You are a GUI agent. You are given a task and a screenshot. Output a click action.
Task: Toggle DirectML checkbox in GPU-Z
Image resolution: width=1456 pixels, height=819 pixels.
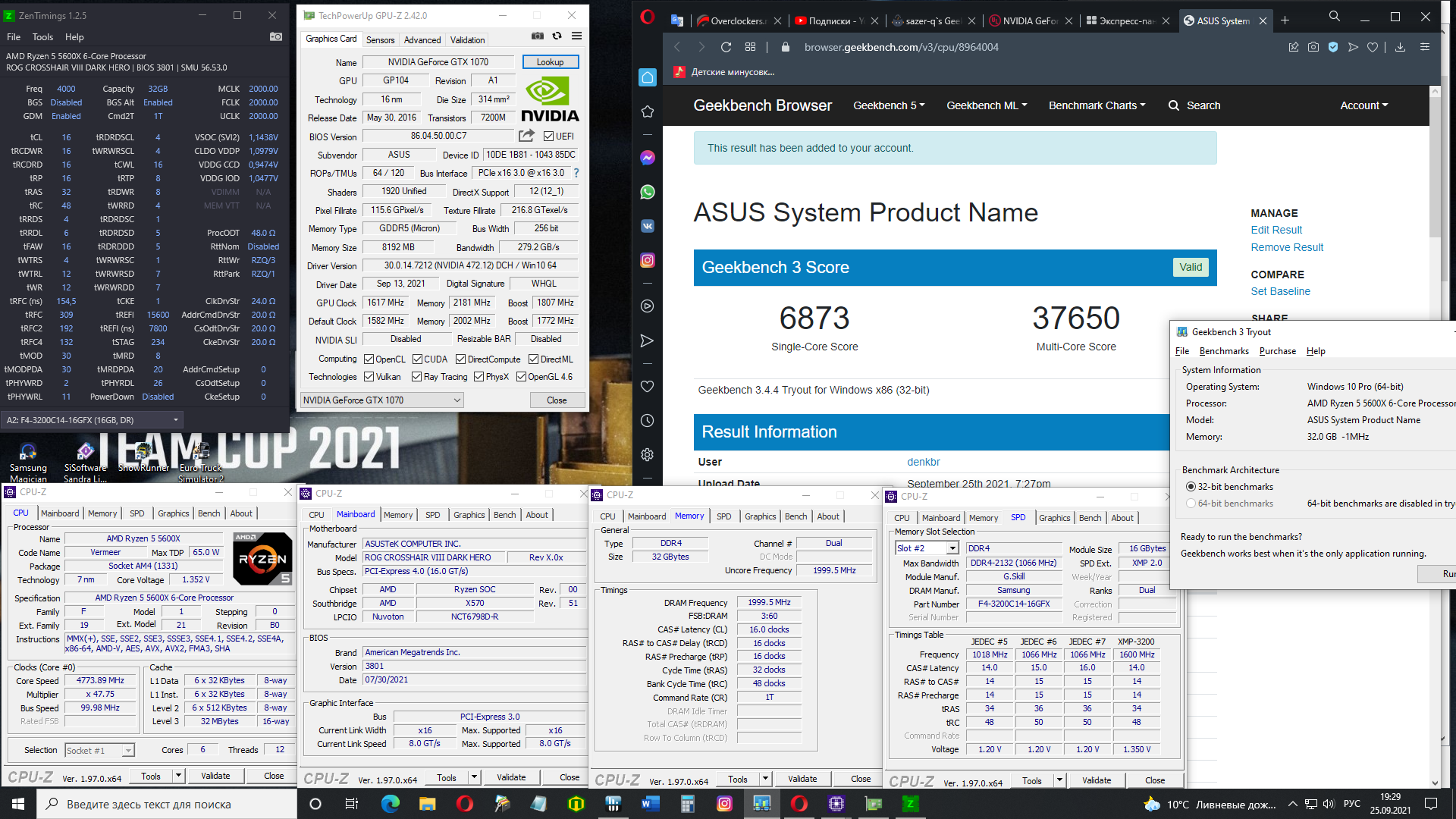pyautogui.click(x=533, y=359)
